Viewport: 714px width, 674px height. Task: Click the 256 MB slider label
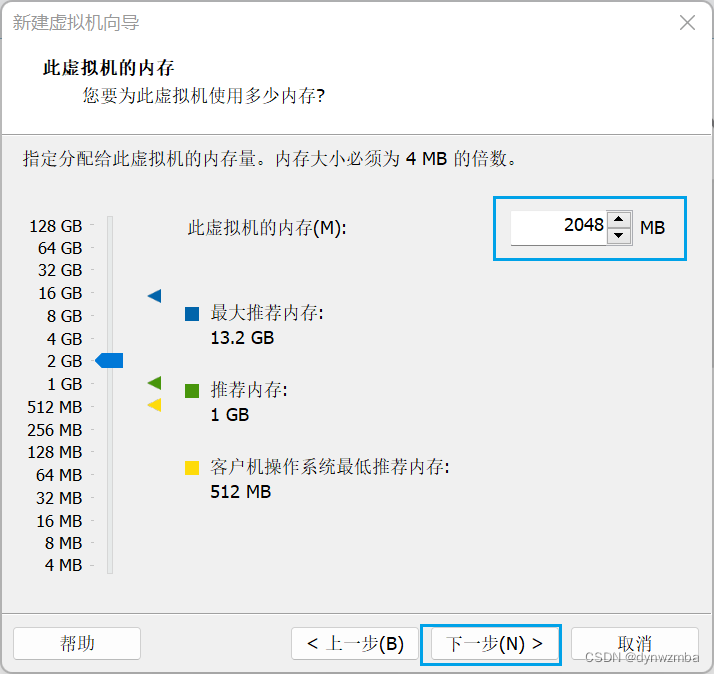(x=55, y=429)
